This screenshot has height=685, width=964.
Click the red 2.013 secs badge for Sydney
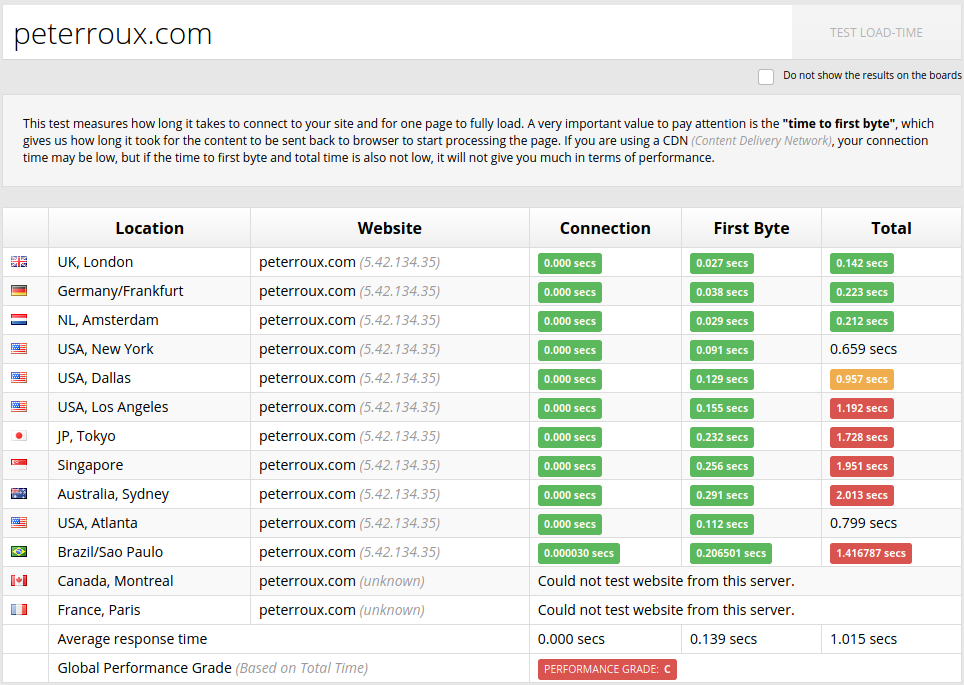(x=862, y=495)
